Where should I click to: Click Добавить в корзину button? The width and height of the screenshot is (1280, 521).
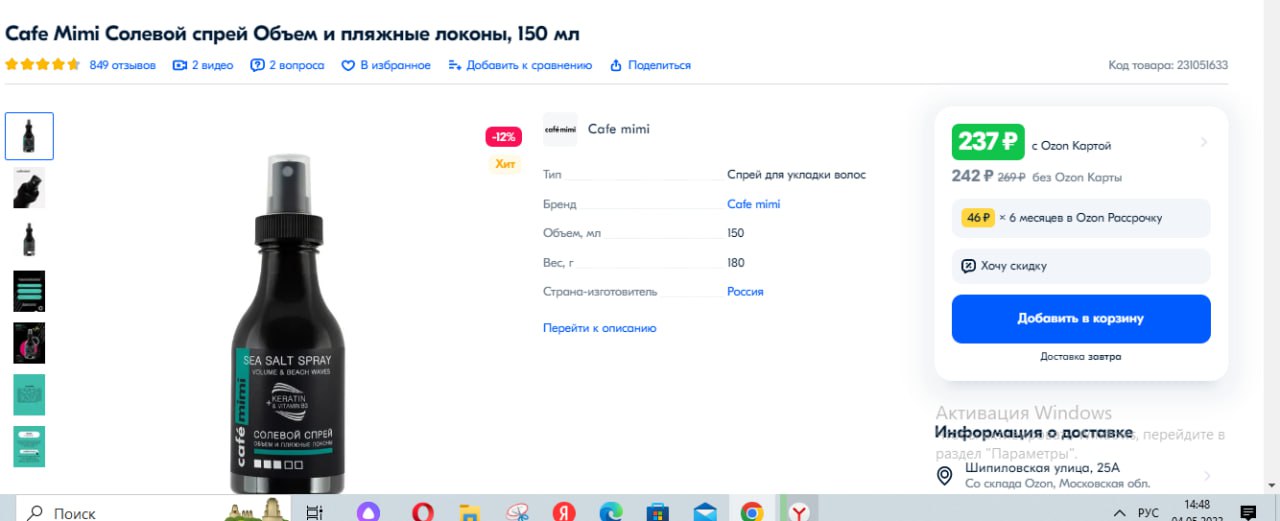(1081, 318)
